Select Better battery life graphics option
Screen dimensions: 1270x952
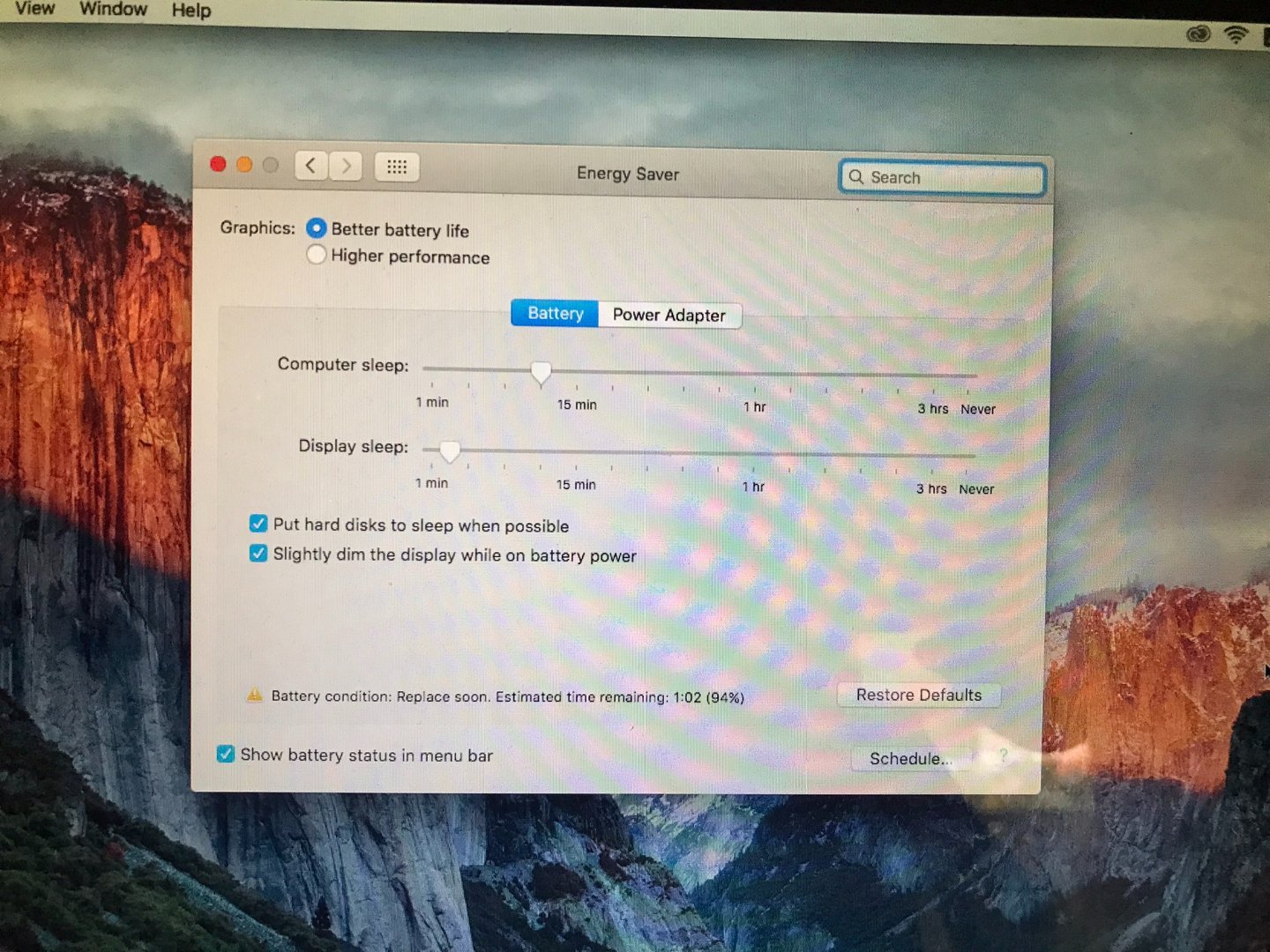316,228
